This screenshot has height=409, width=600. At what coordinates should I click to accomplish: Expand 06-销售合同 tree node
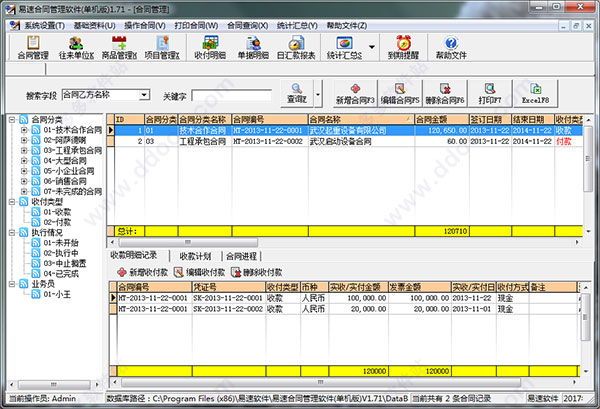24,181
